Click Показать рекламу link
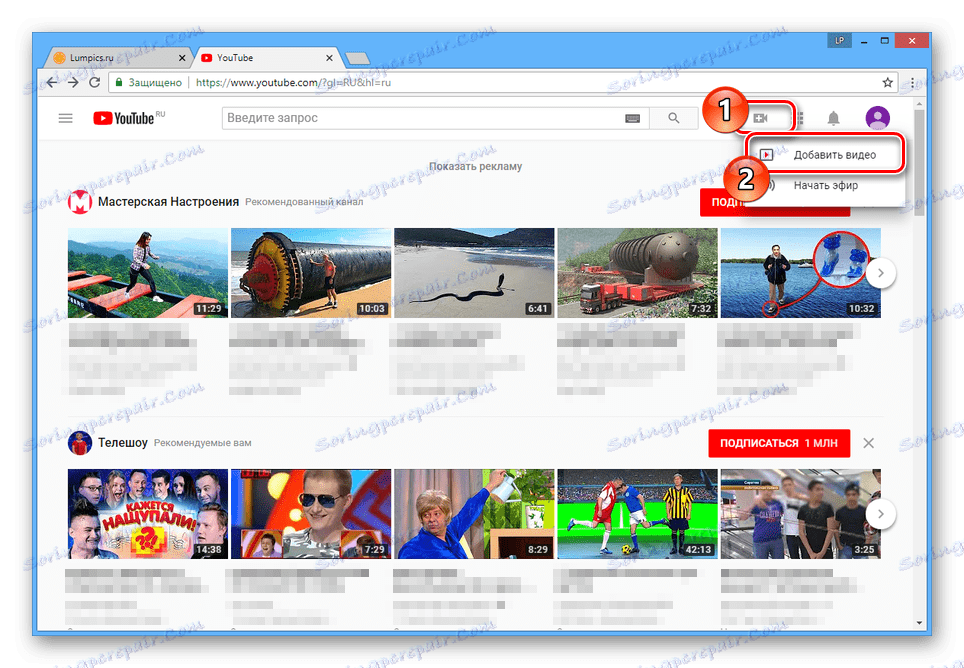 (x=475, y=167)
